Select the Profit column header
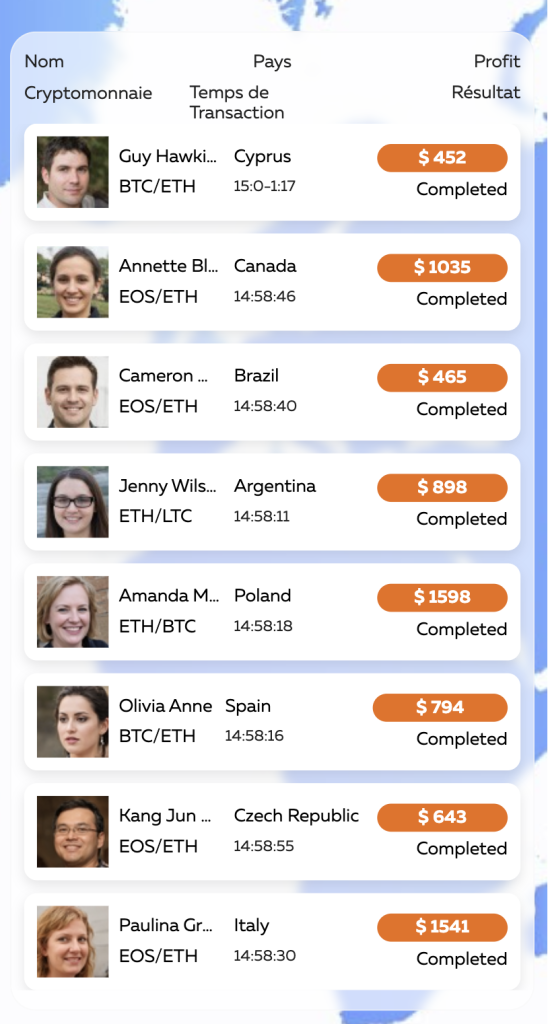 [497, 61]
